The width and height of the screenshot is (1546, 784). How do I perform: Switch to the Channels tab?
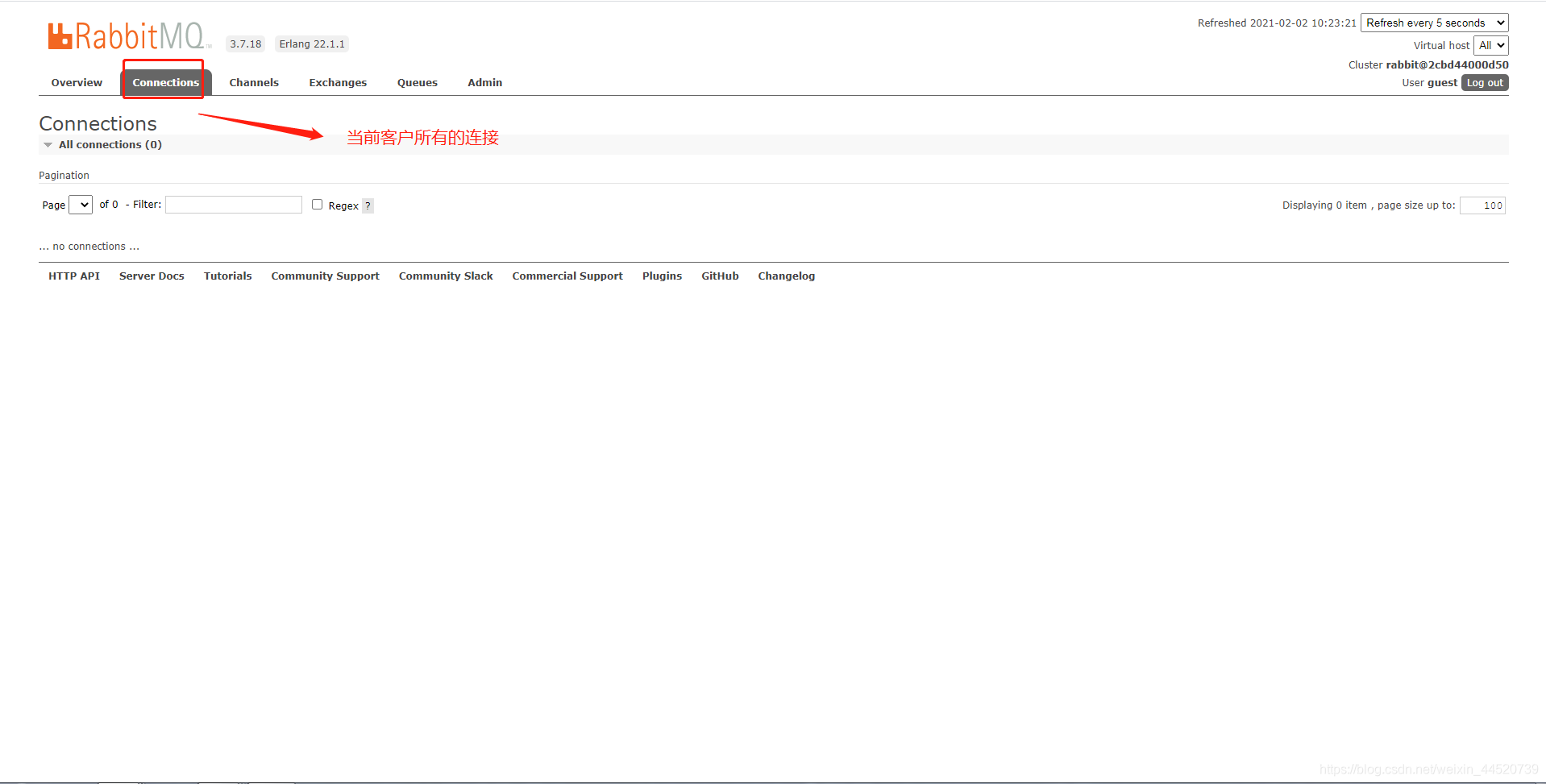click(254, 82)
